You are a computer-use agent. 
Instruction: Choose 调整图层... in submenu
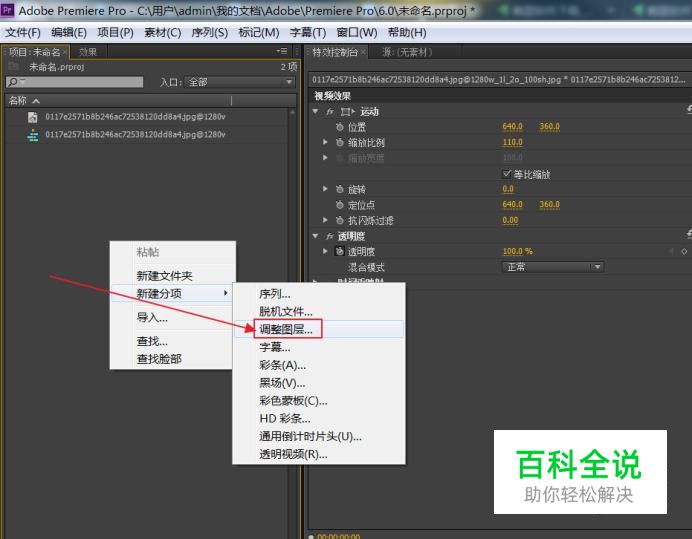(319, 329)
